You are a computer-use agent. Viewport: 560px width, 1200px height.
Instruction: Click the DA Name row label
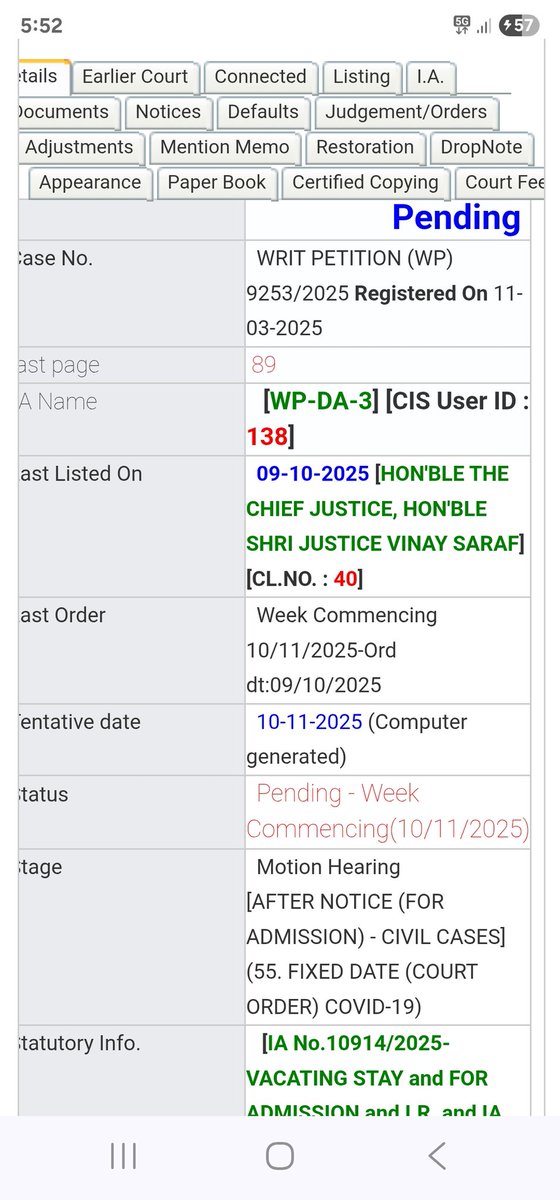click(58, 402)
